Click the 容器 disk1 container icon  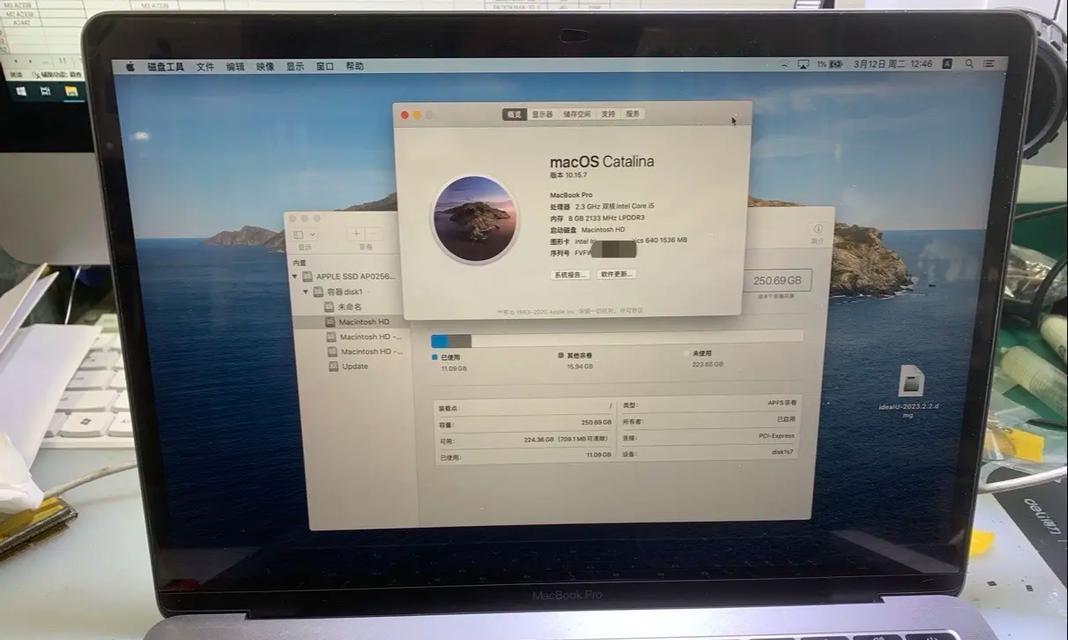tap(318, 292)
